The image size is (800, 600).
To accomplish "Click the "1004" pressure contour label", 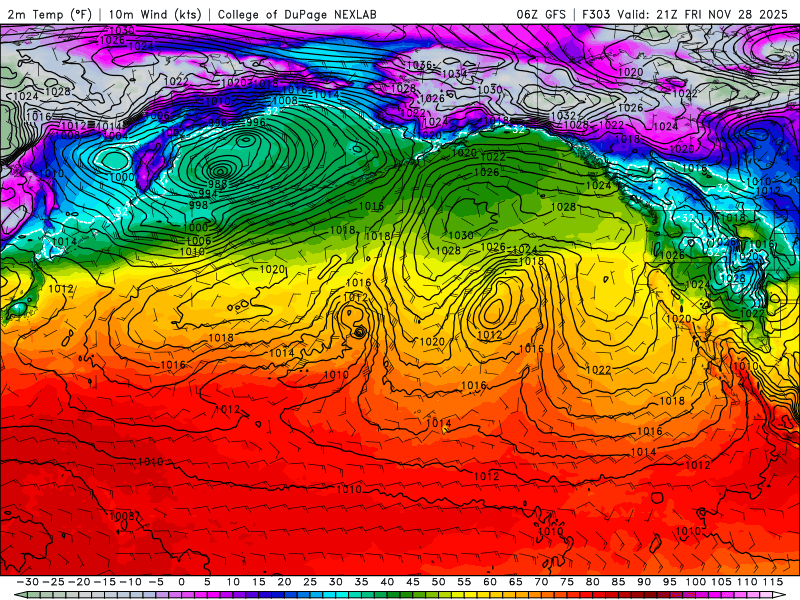I will [x=116, y=136].
